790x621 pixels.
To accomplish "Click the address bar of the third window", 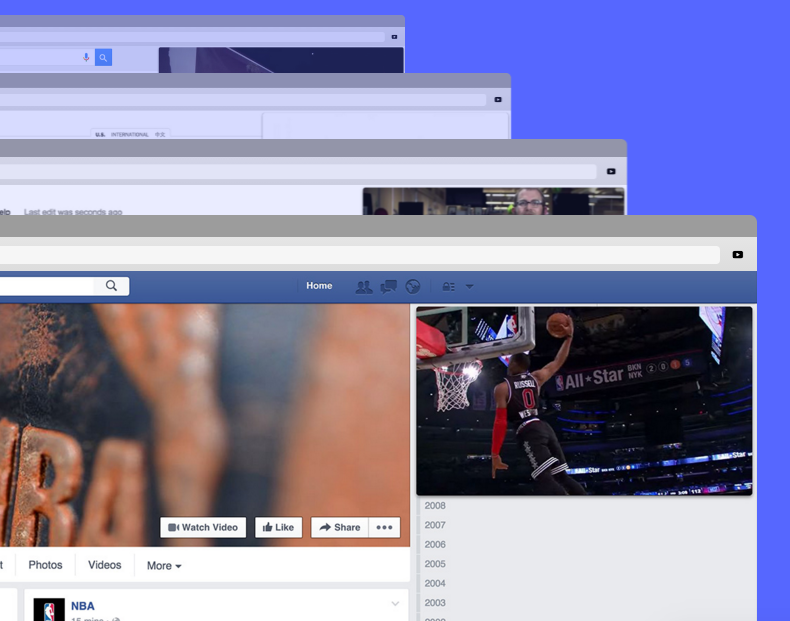I will [298, 172].
